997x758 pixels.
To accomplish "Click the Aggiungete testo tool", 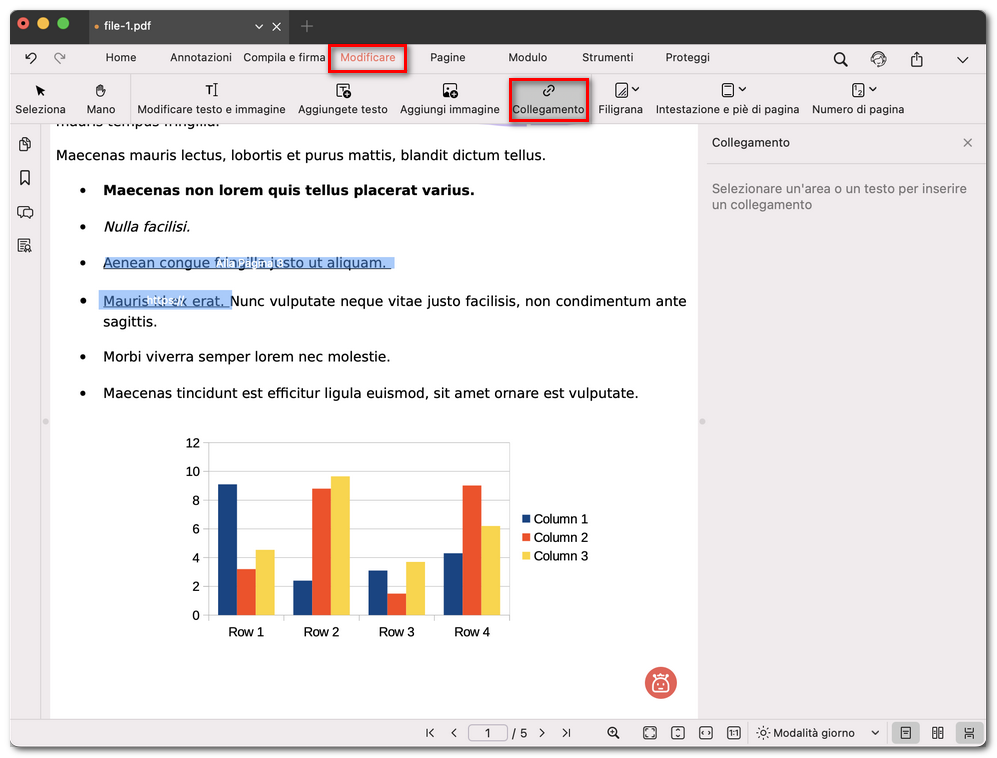I will tap(342, 98).
